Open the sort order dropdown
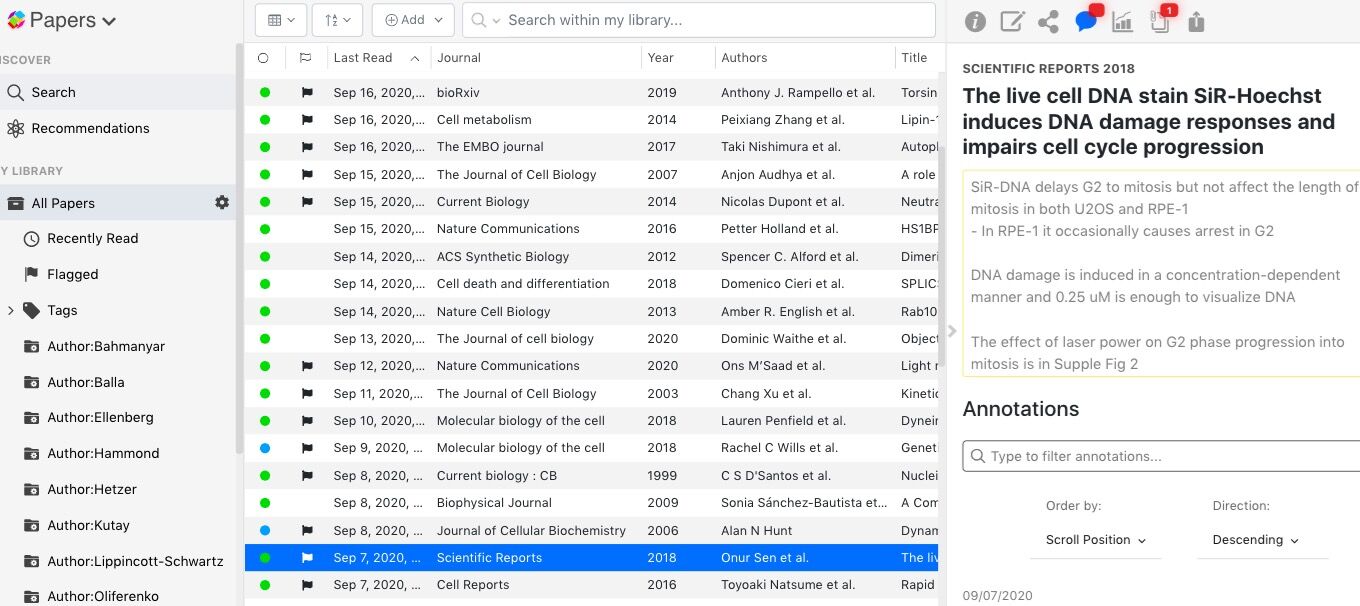The width and height of the screenshot is (1360, 606). (338, 20)
